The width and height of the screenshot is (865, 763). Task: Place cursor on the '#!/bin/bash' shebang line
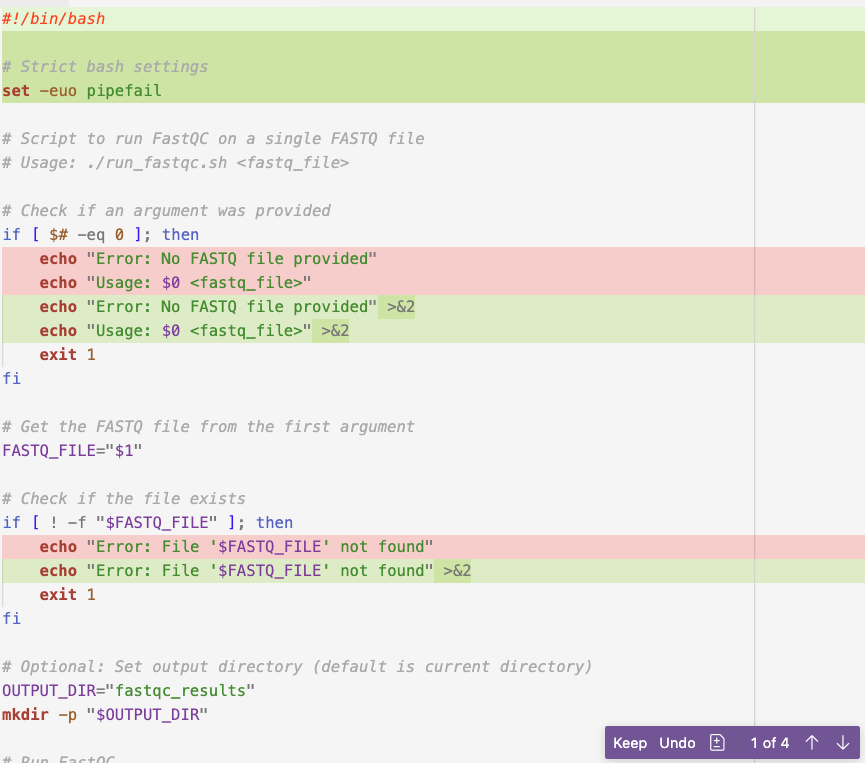(x=55, y=18)
